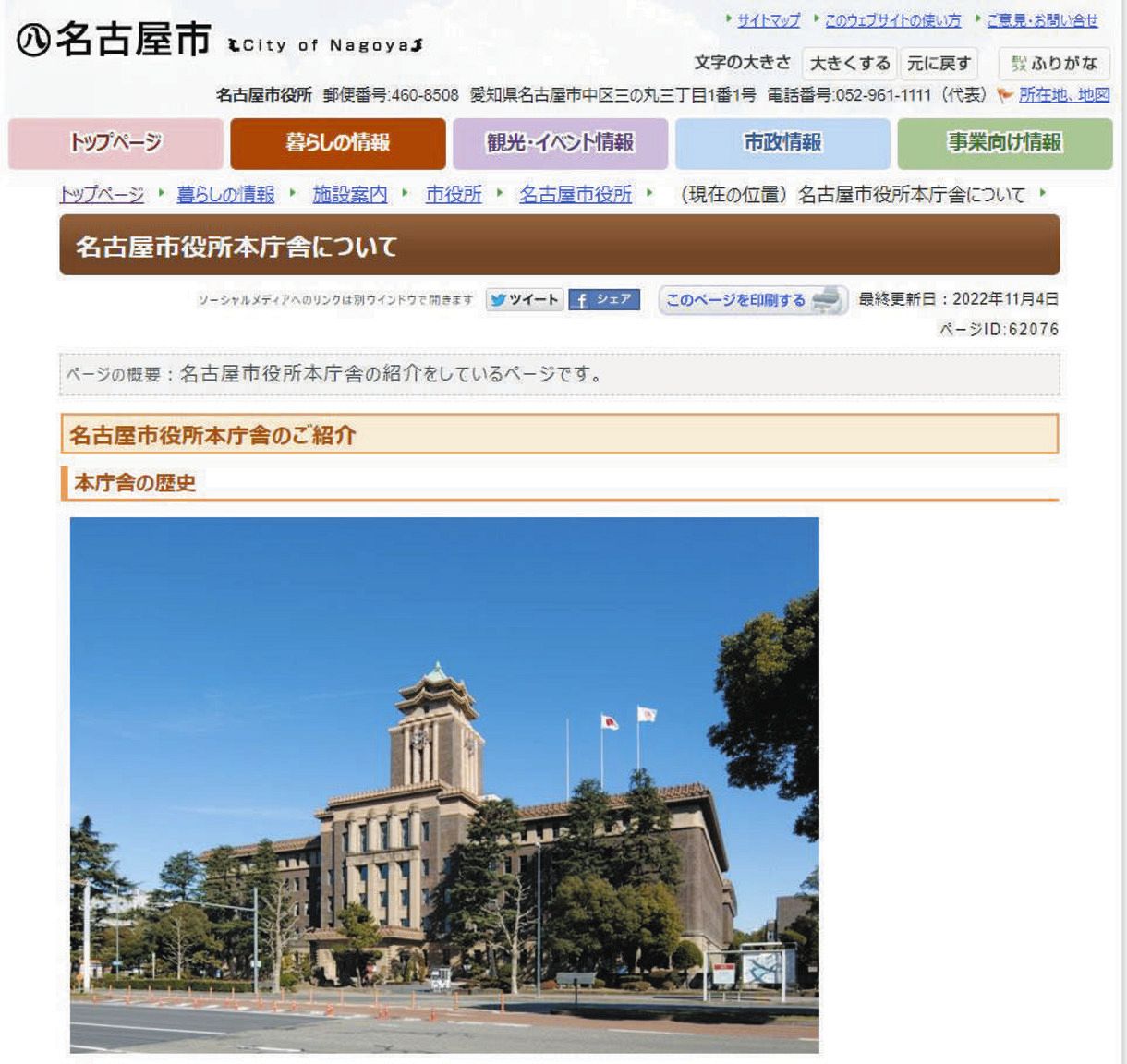Select the 観光・イベント情報 tab

(560, 143)
